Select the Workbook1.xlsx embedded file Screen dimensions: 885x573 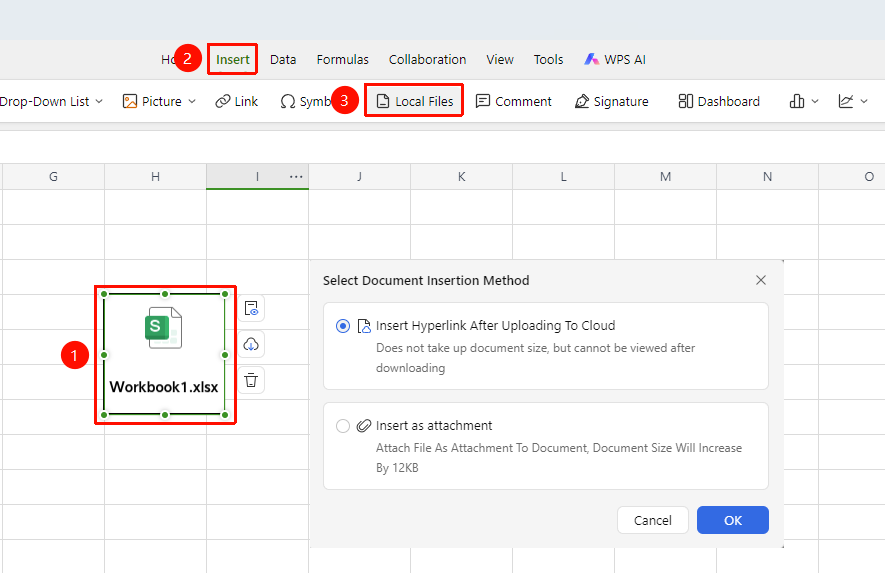pos(164,355)
